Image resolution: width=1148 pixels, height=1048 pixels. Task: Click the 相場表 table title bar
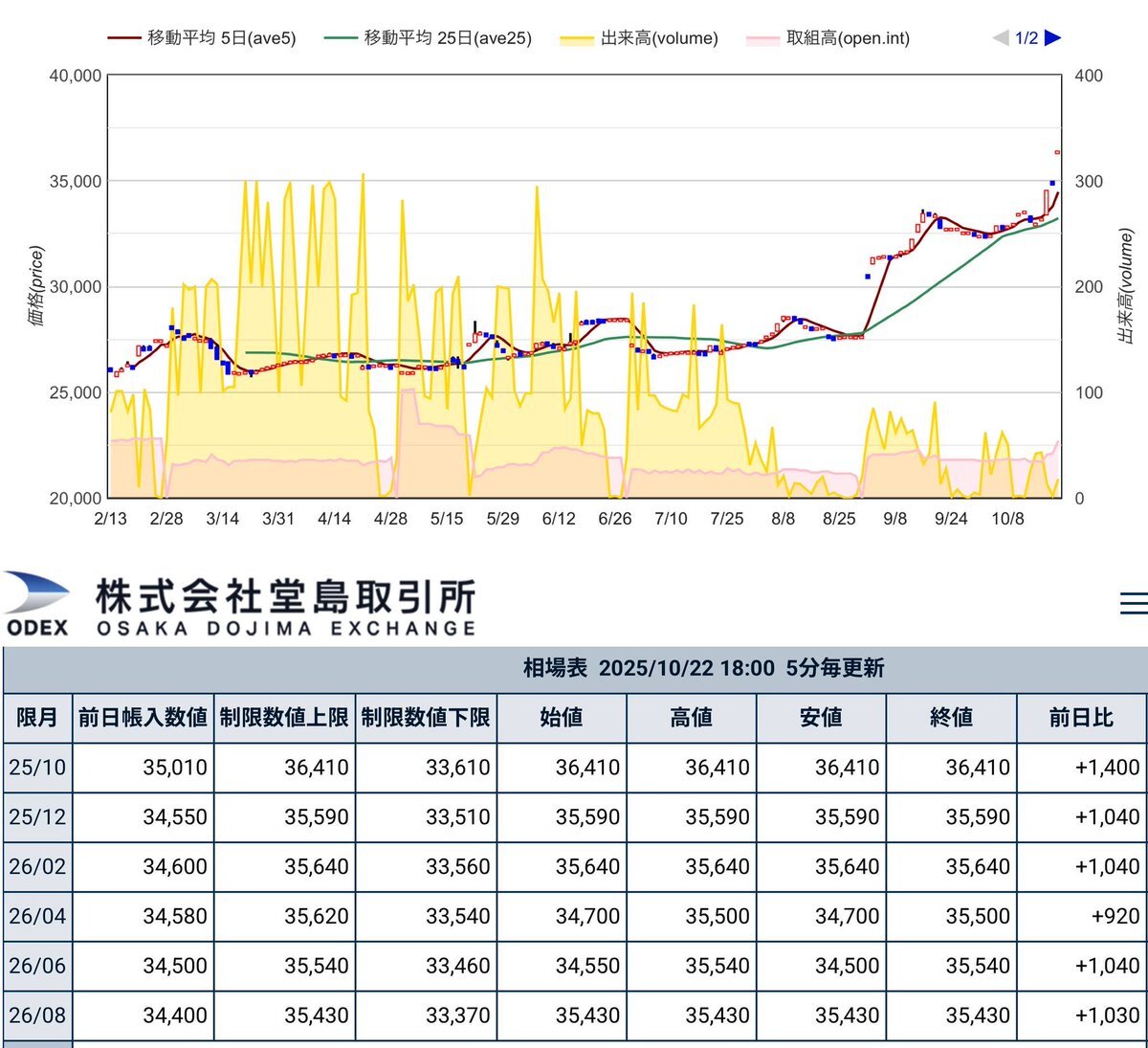click(703, 668)
